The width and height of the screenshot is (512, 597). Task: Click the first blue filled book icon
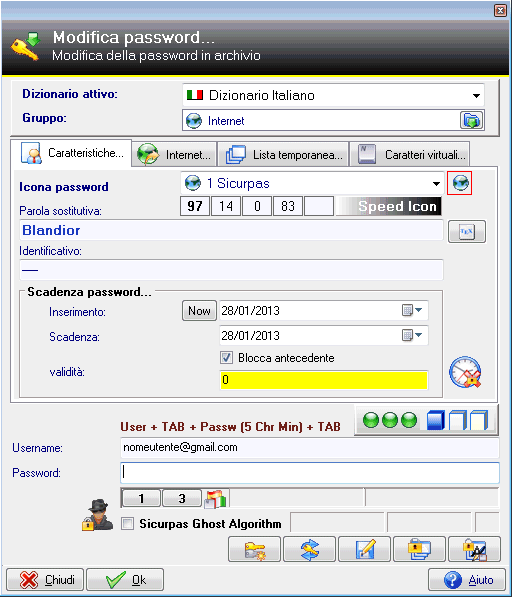[435, 420]
